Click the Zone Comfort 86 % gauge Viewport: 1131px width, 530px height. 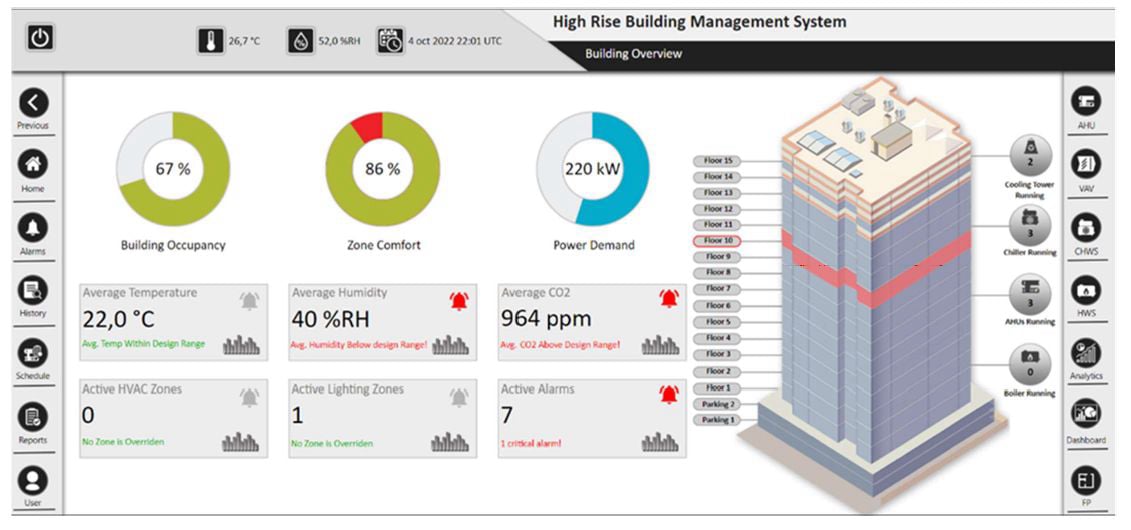tap(382, 169)
